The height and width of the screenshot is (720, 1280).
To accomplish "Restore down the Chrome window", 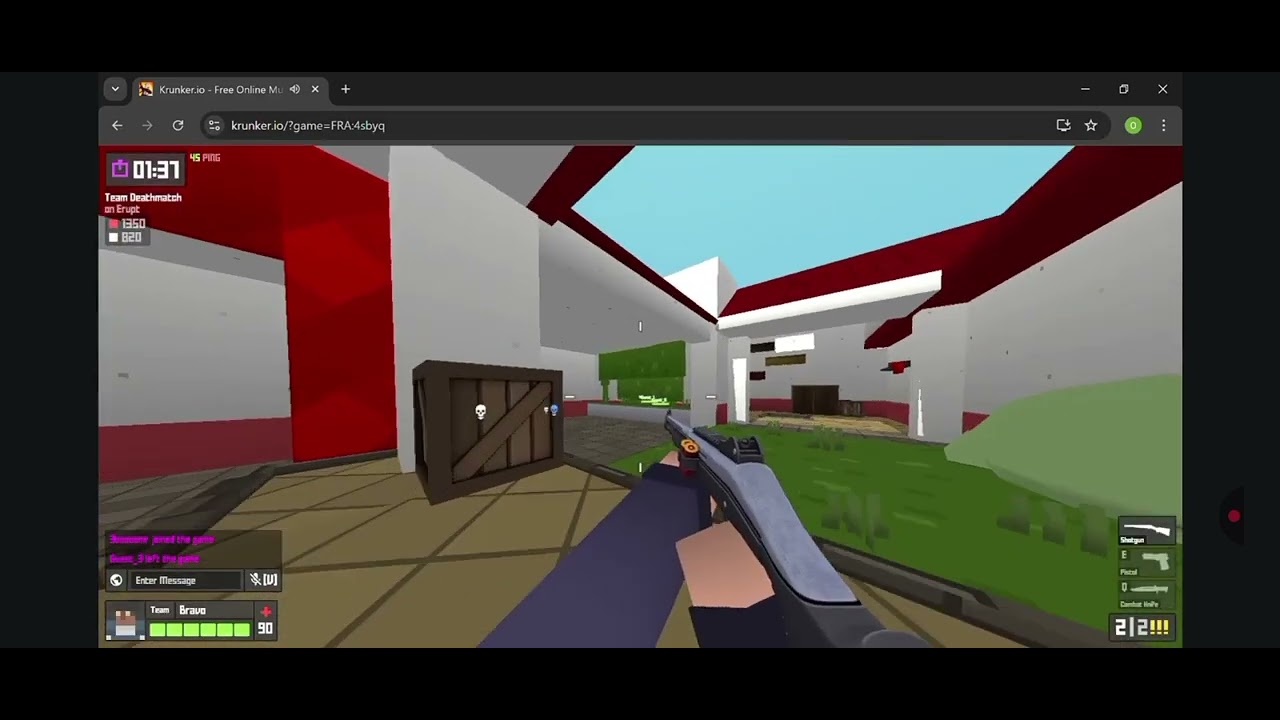I will pos(1124,89).
